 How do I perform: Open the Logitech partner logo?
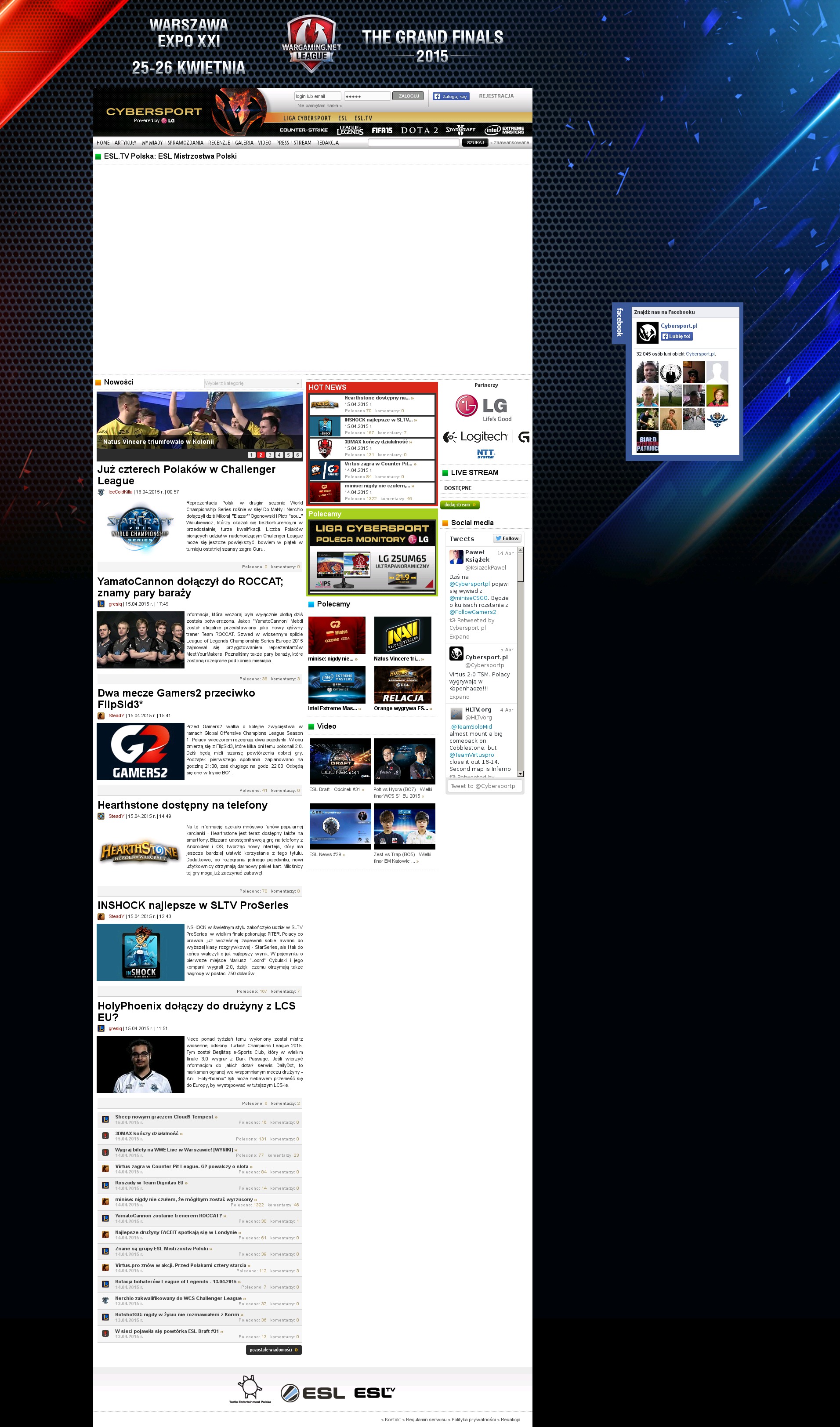(x=475, y=436)
